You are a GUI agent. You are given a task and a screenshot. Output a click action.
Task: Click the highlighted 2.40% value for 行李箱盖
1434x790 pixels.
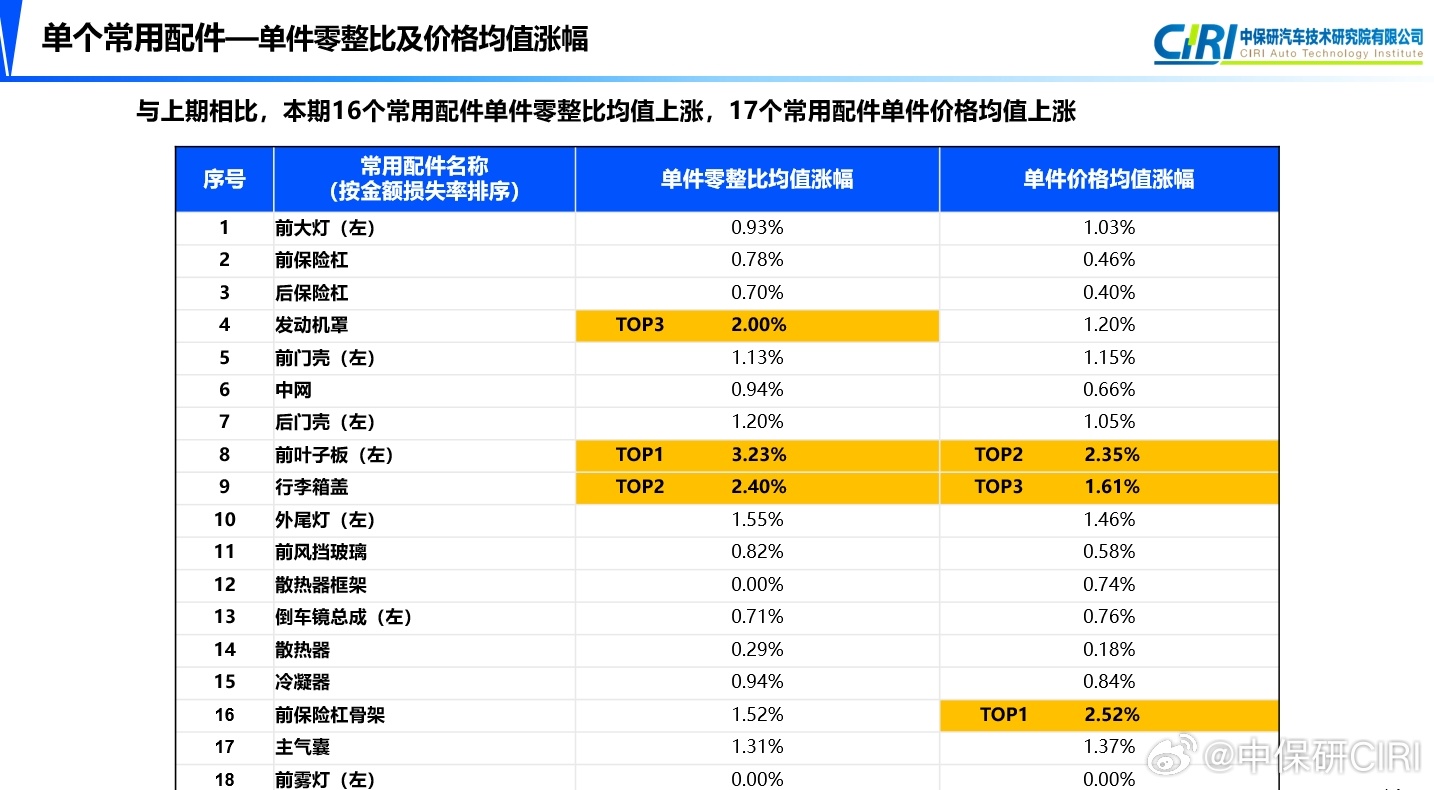click(759, 487)
